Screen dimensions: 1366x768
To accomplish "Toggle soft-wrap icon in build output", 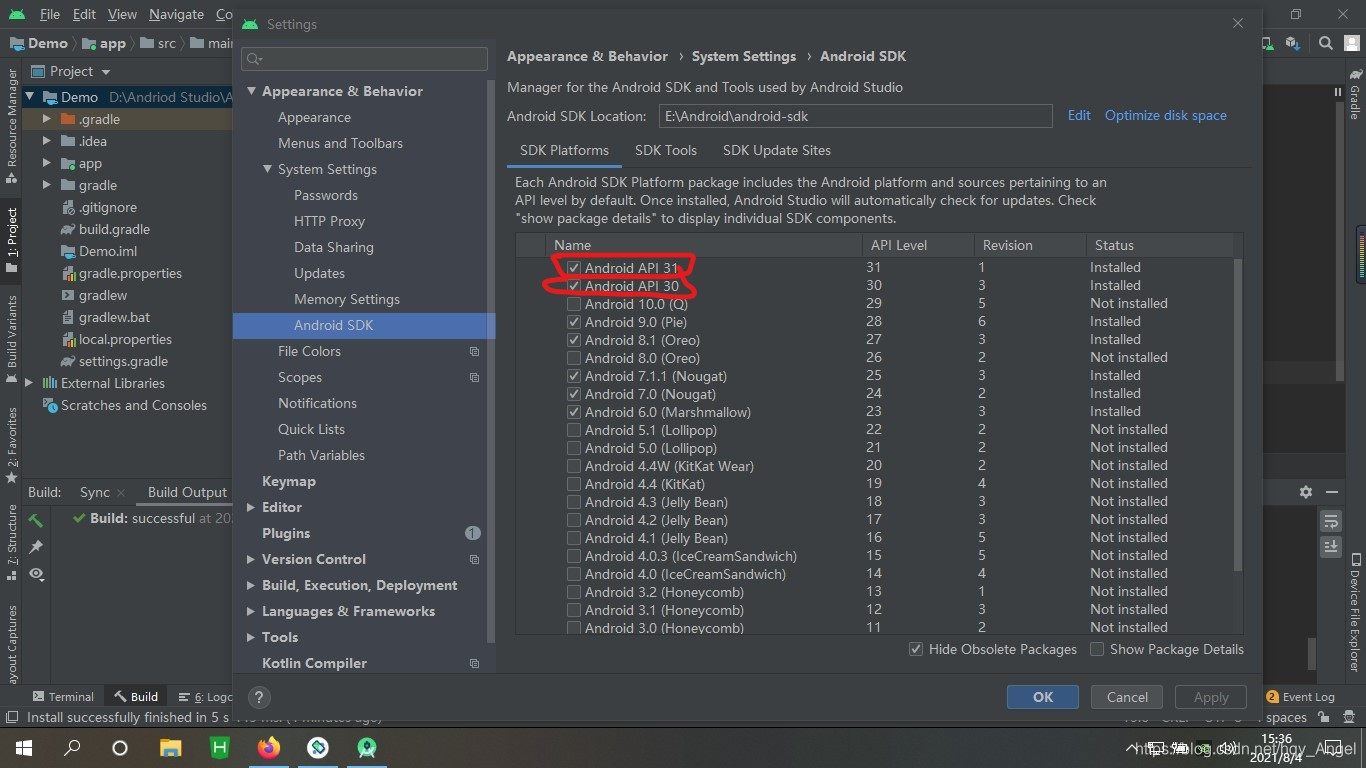I will [1330, 521].
